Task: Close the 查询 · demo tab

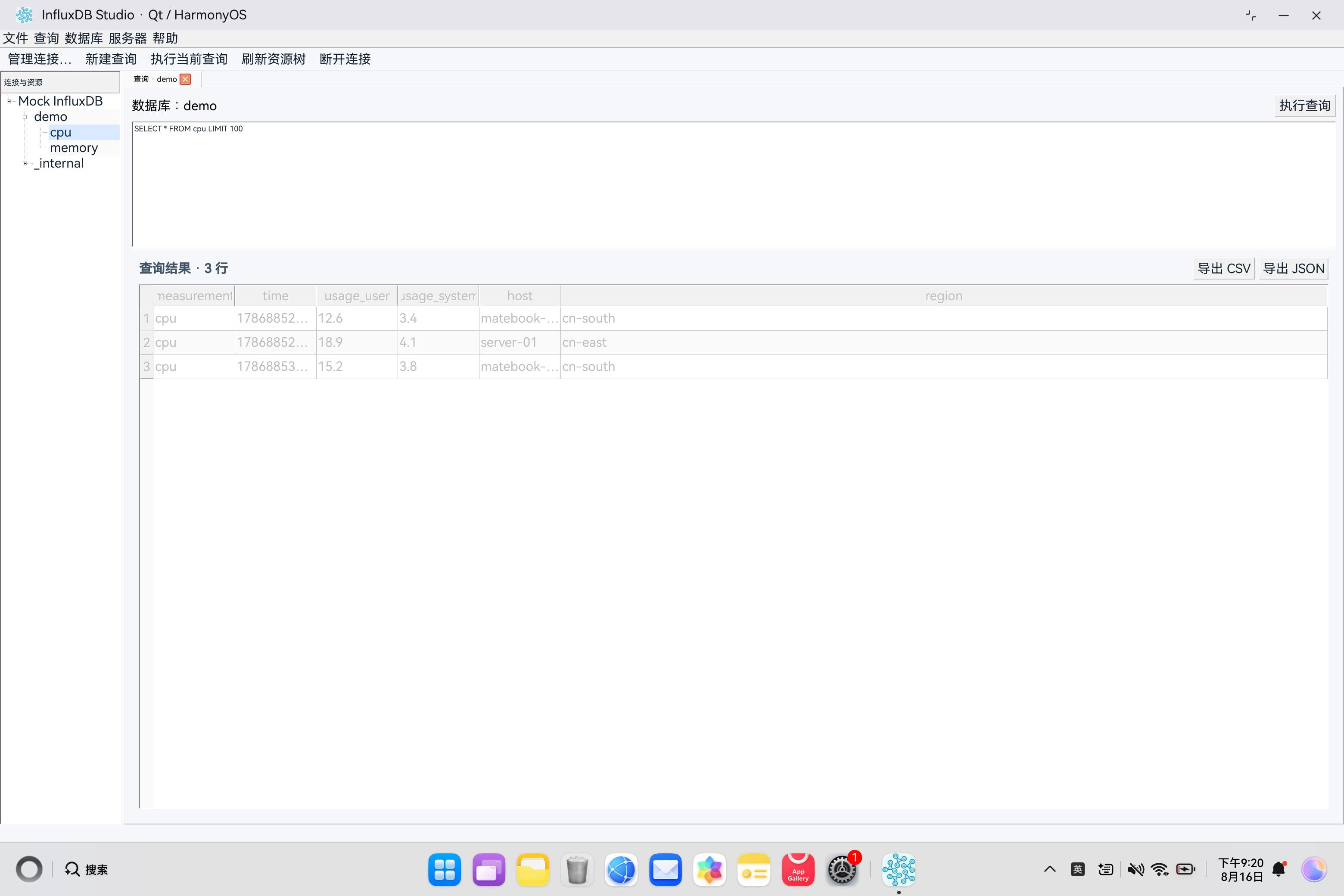Action: coord(185,79)
